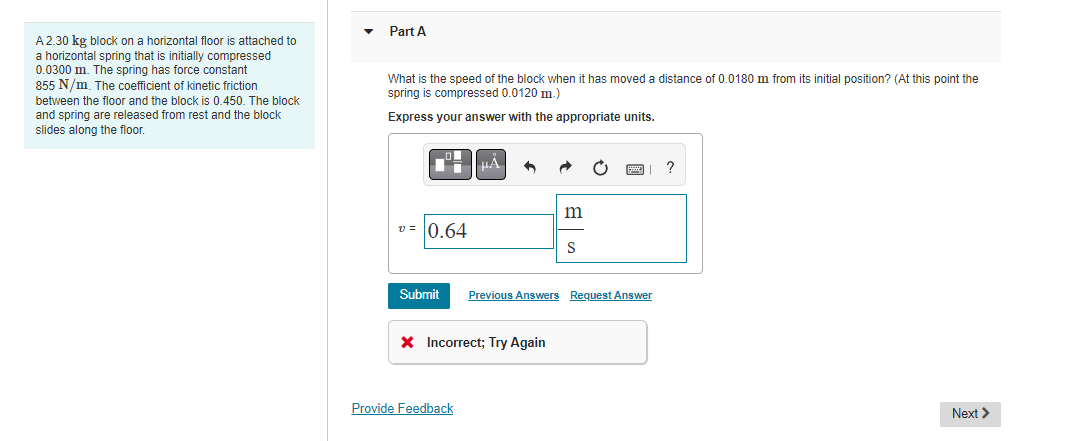Open the Greek symbols and units palette
The width and height of the screenshot is (1075, 441).
point(490,165)
